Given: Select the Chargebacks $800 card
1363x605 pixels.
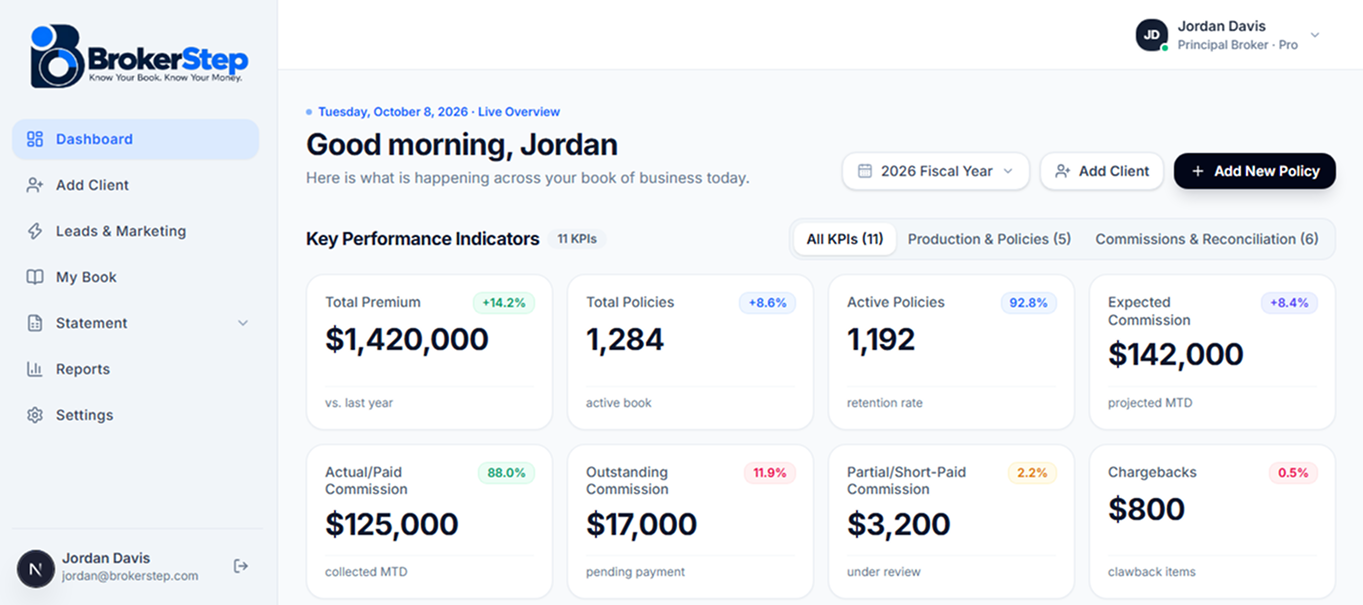Looking at the screenshot, I should pyautogui.click(x=1212, y=521).
